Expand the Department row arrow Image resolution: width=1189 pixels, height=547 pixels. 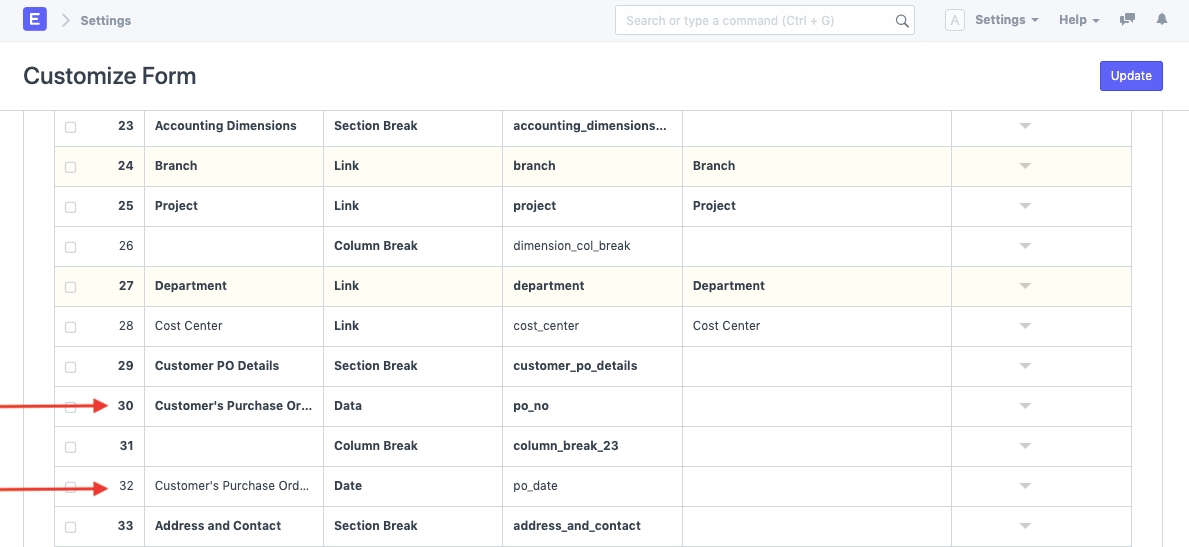[1024, 286]
